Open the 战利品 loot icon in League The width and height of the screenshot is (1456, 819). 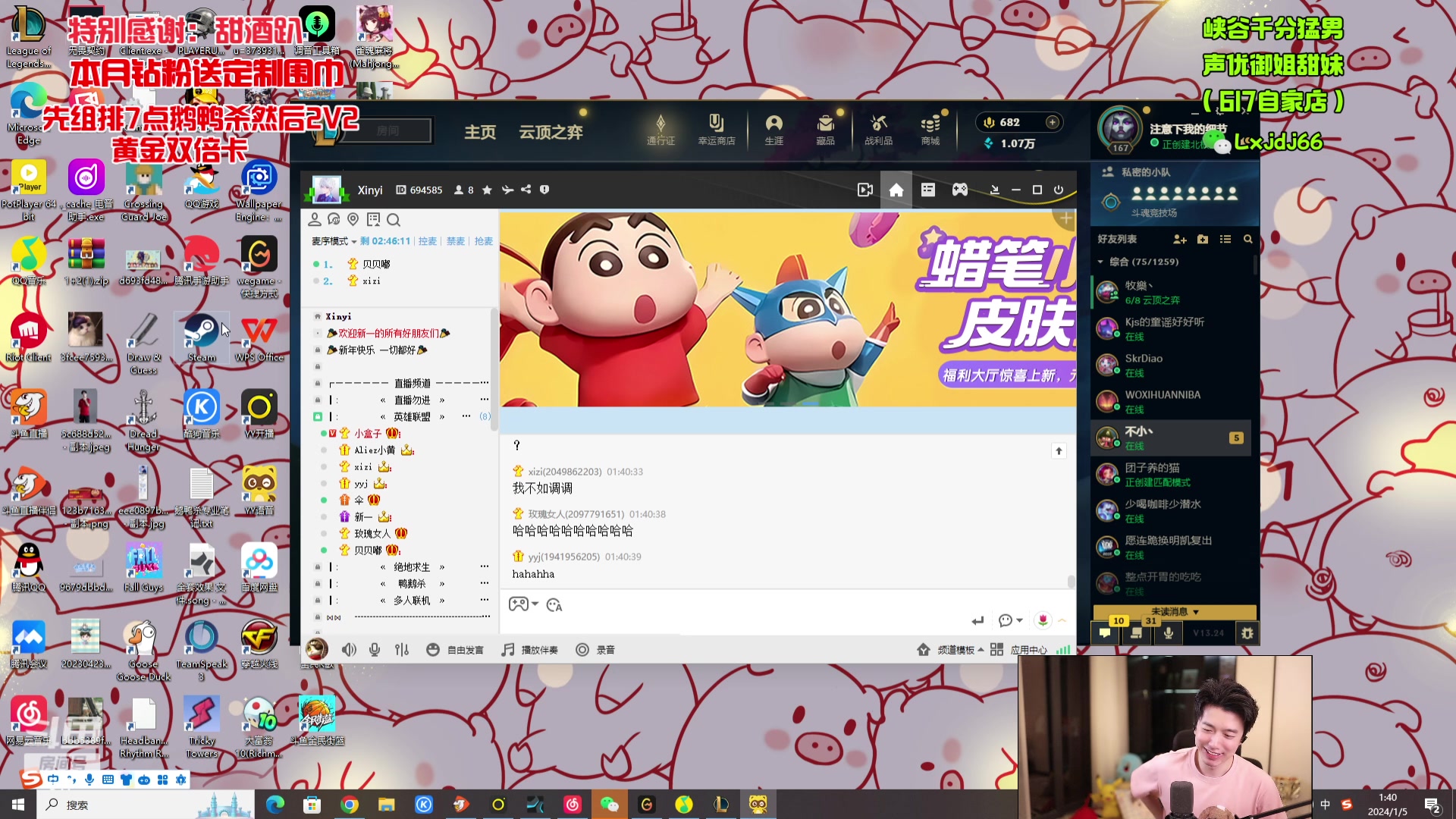pos(878,130)
